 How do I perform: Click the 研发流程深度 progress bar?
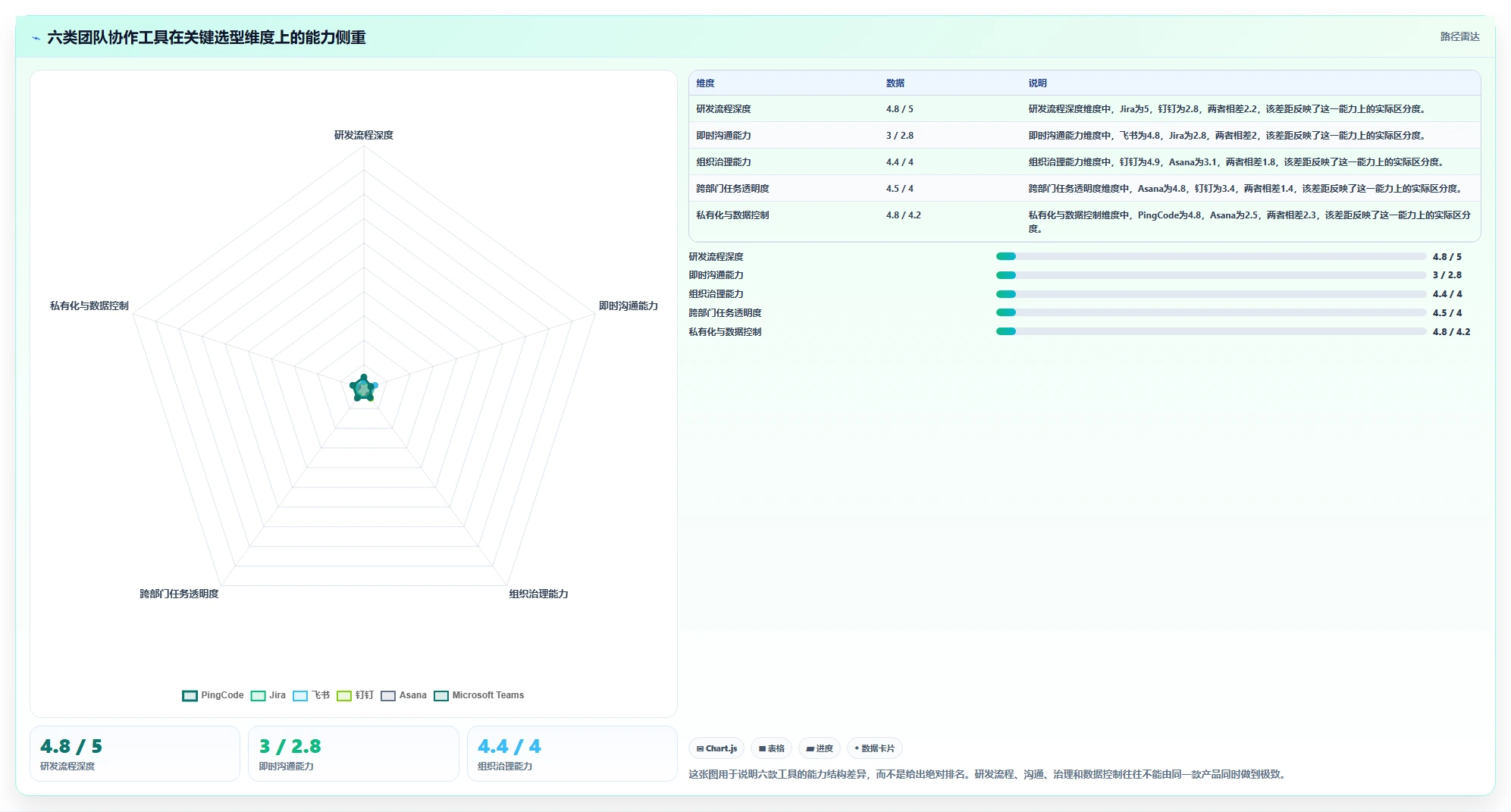click(x=1211, y=256)
